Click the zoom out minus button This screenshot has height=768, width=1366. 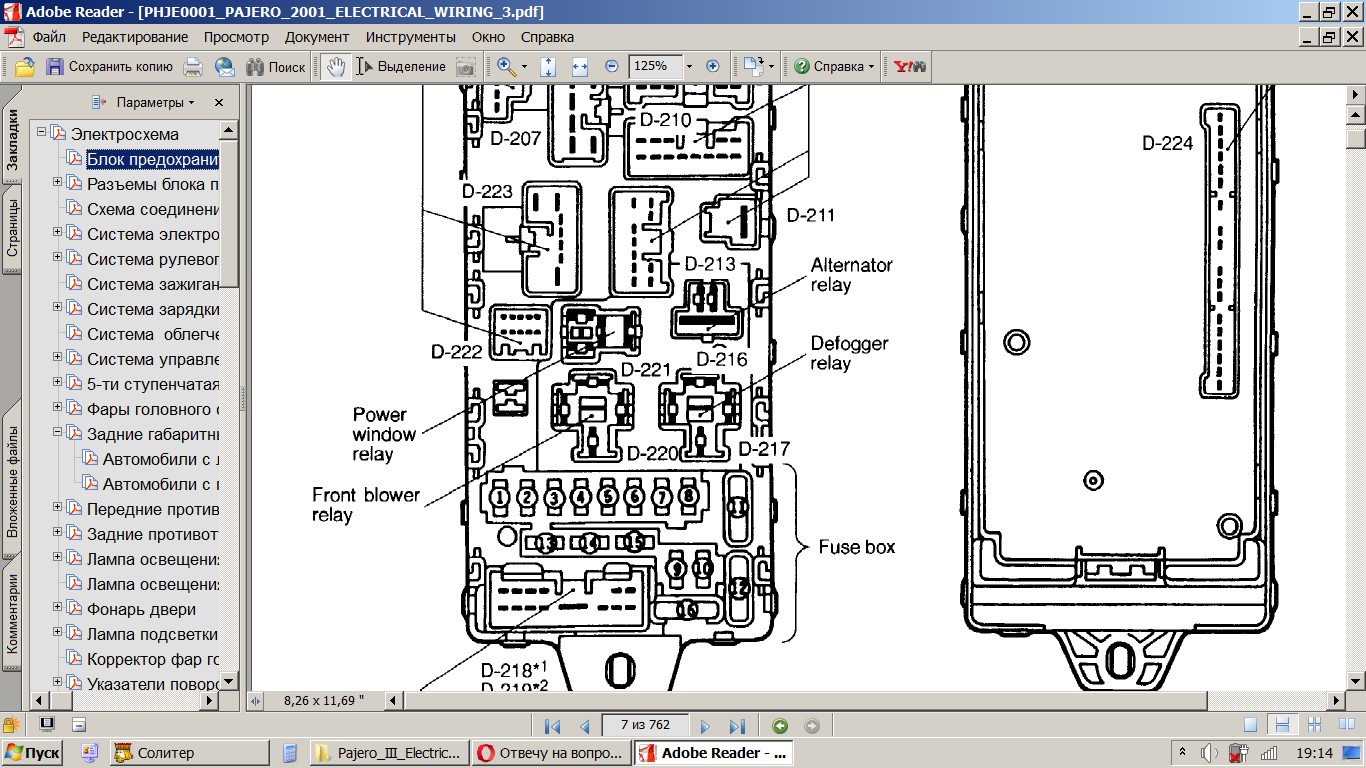[x=612, y=67]
